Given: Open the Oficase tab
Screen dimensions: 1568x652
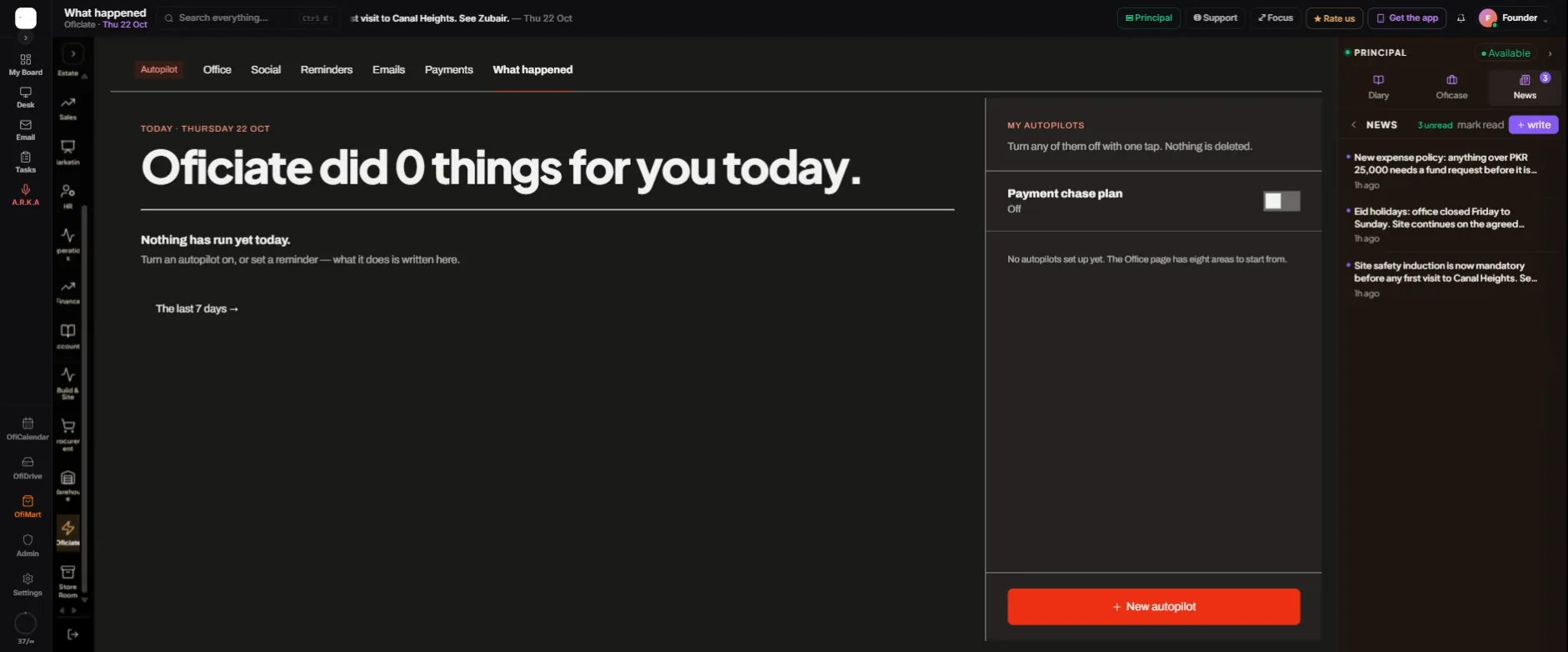Looking at the screenshot, I should click(x=1452, y=87).
